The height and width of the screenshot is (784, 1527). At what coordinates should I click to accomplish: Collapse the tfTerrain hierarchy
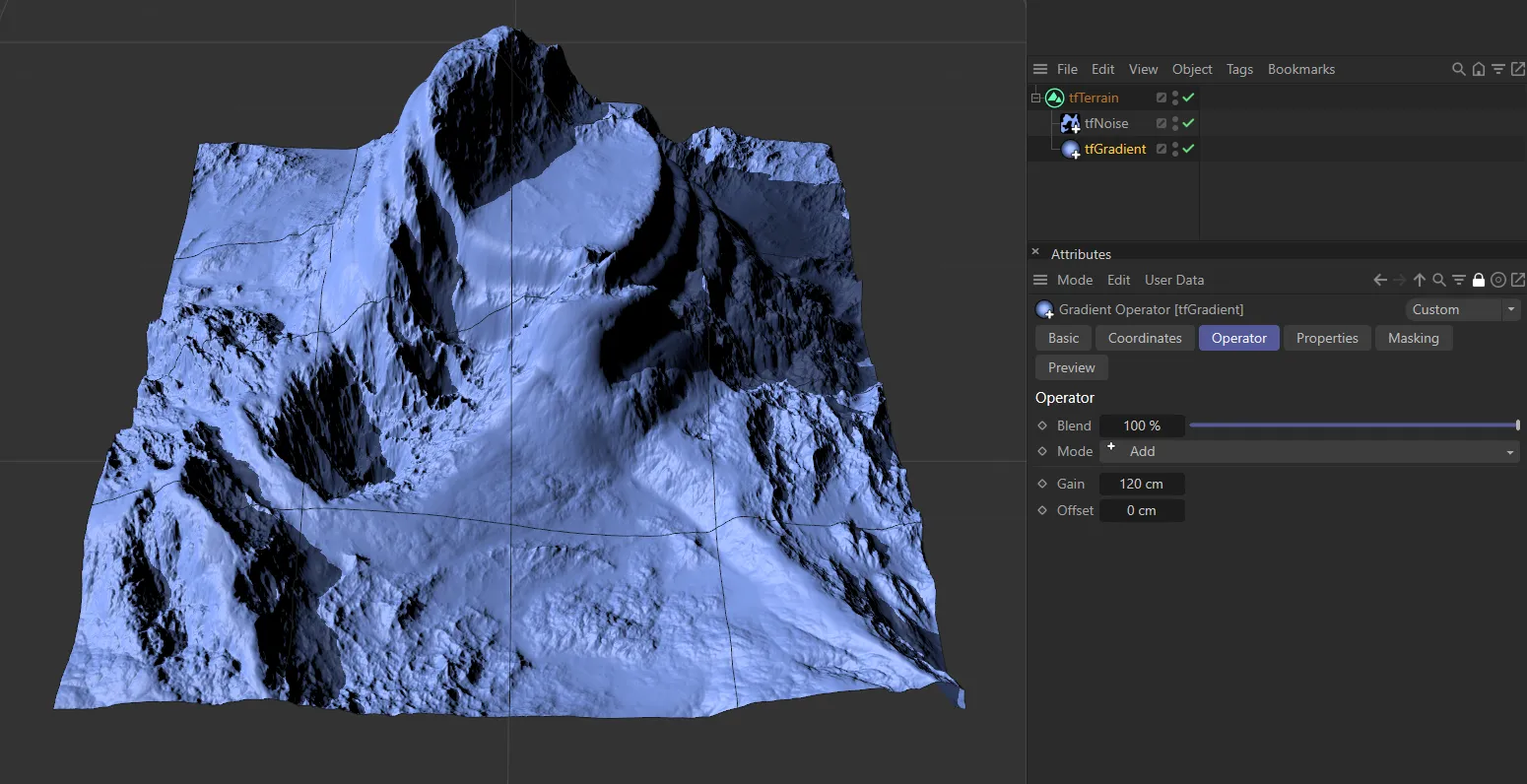1036,98
